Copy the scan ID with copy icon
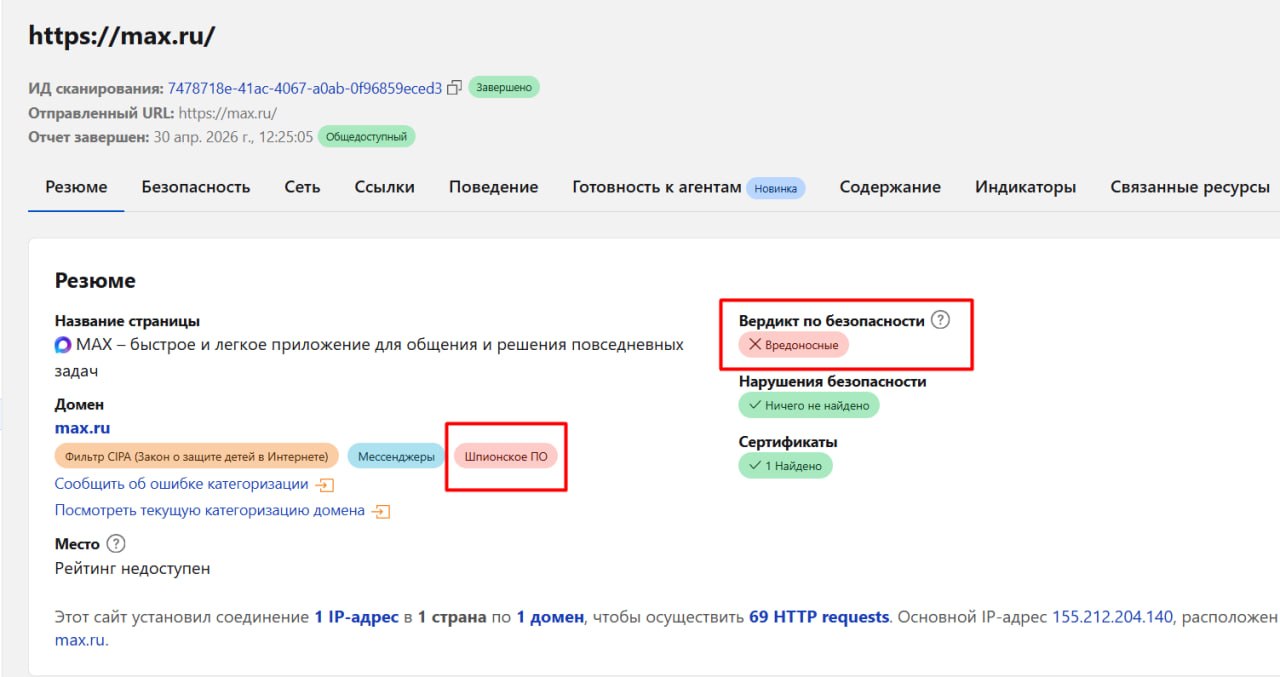This screenshot has width=1280, height=677. [x=454, y=88]
